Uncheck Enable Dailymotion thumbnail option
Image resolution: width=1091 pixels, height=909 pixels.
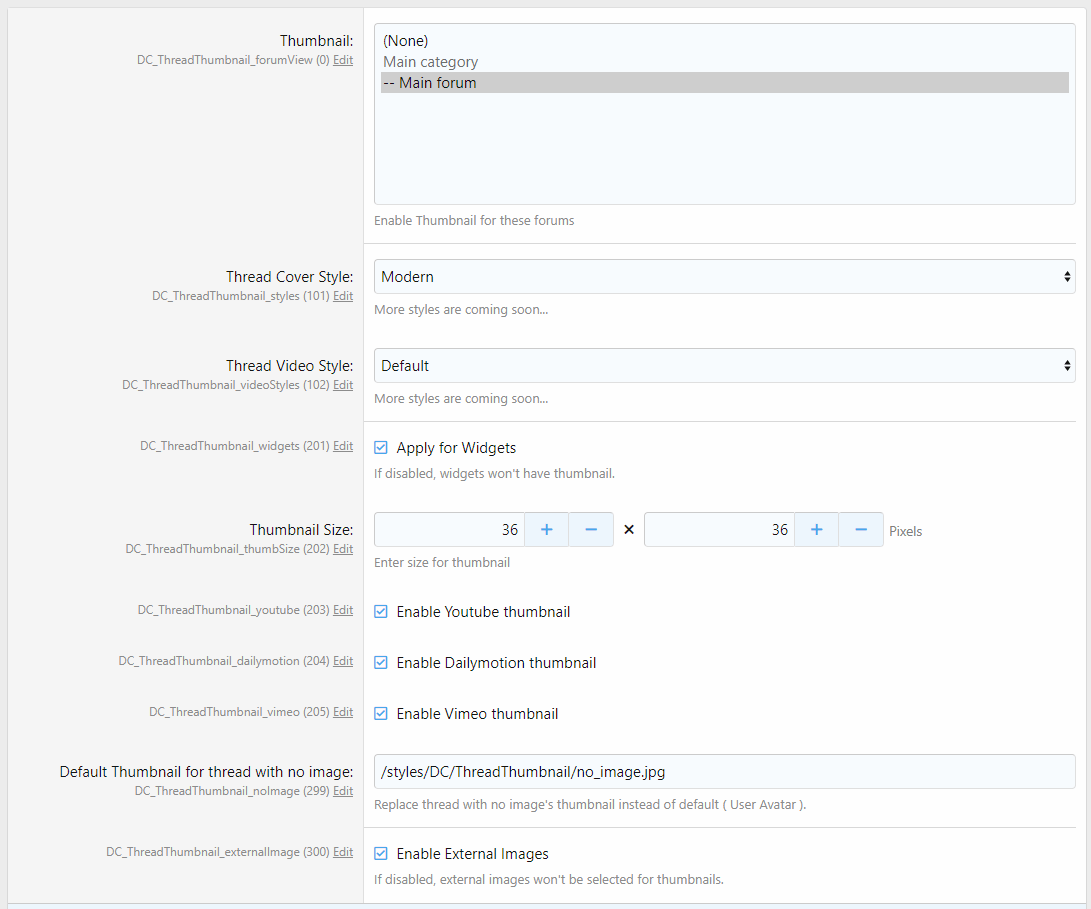[x=381, y=663]
